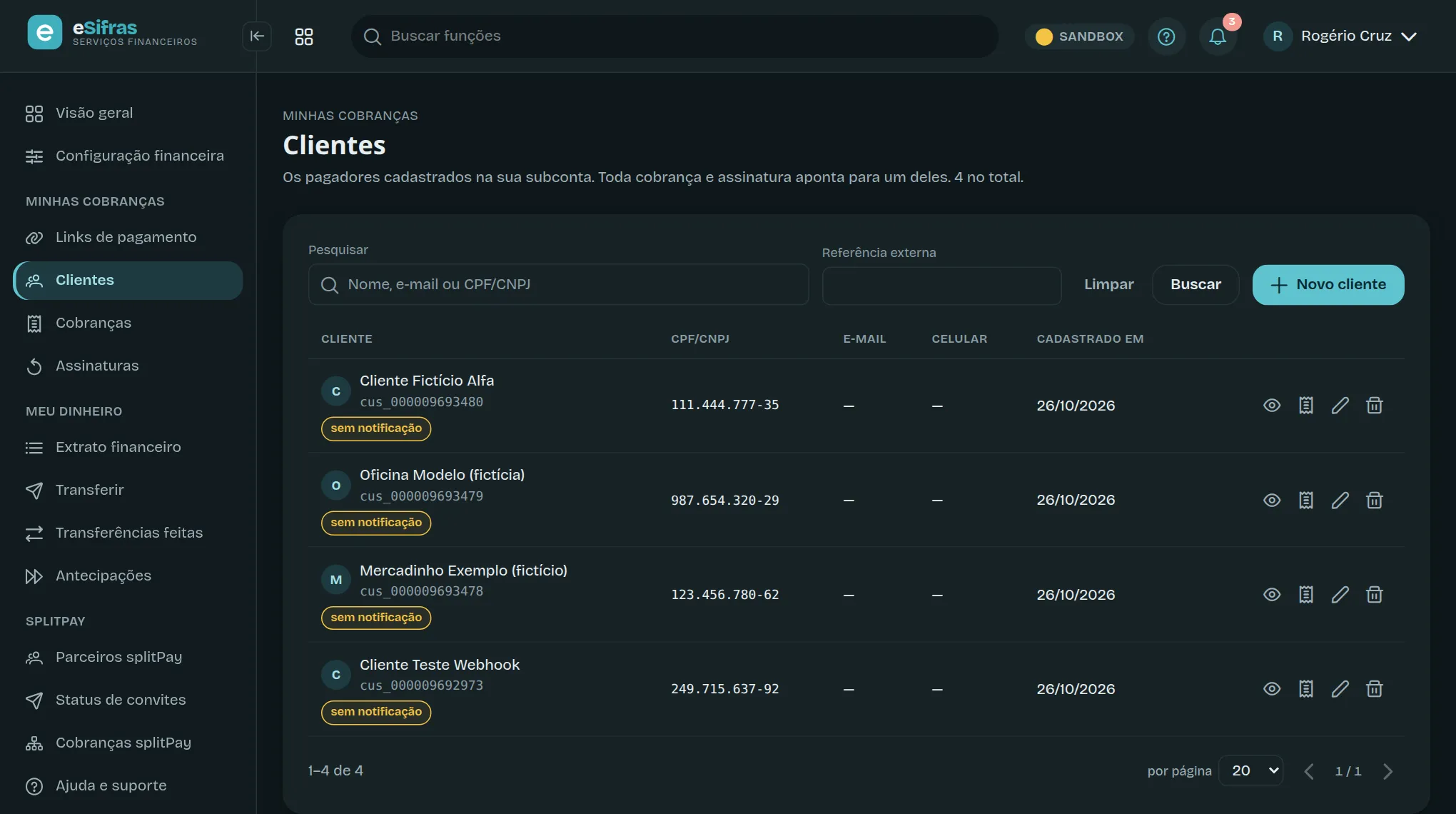Image resolution: width=1456 pixels, height=814 pixels.
Task: Collapse the sidebar with the arrow icon
Action: click(257, 36)
